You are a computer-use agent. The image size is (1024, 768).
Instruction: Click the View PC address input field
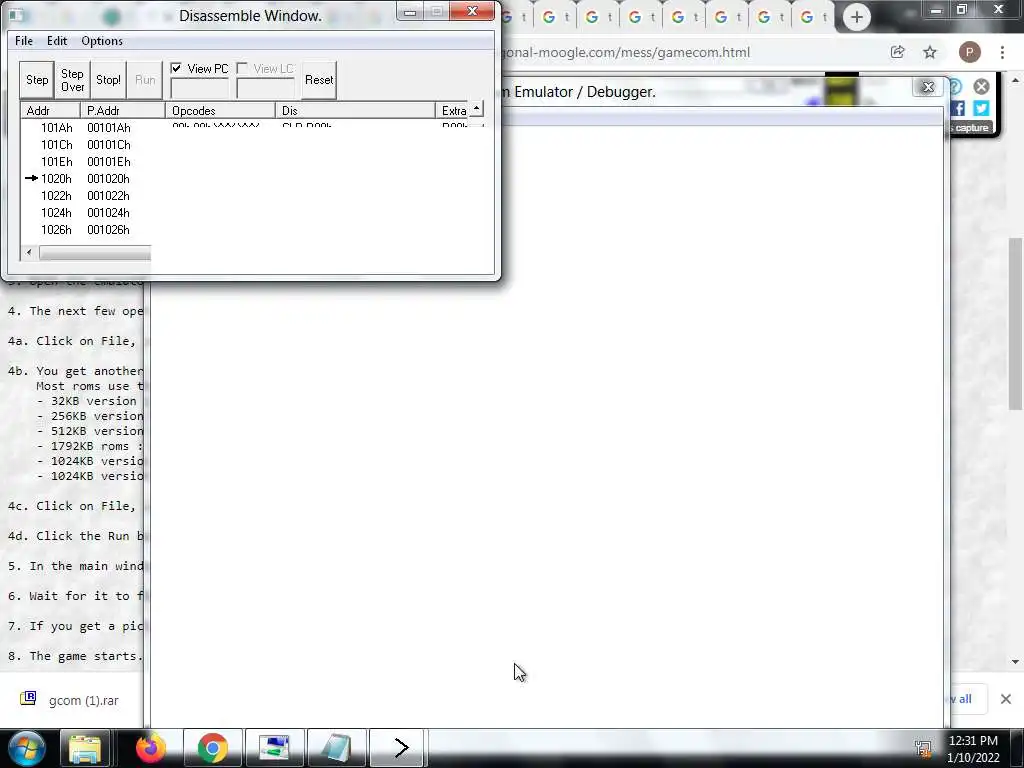tap(200, 88)
